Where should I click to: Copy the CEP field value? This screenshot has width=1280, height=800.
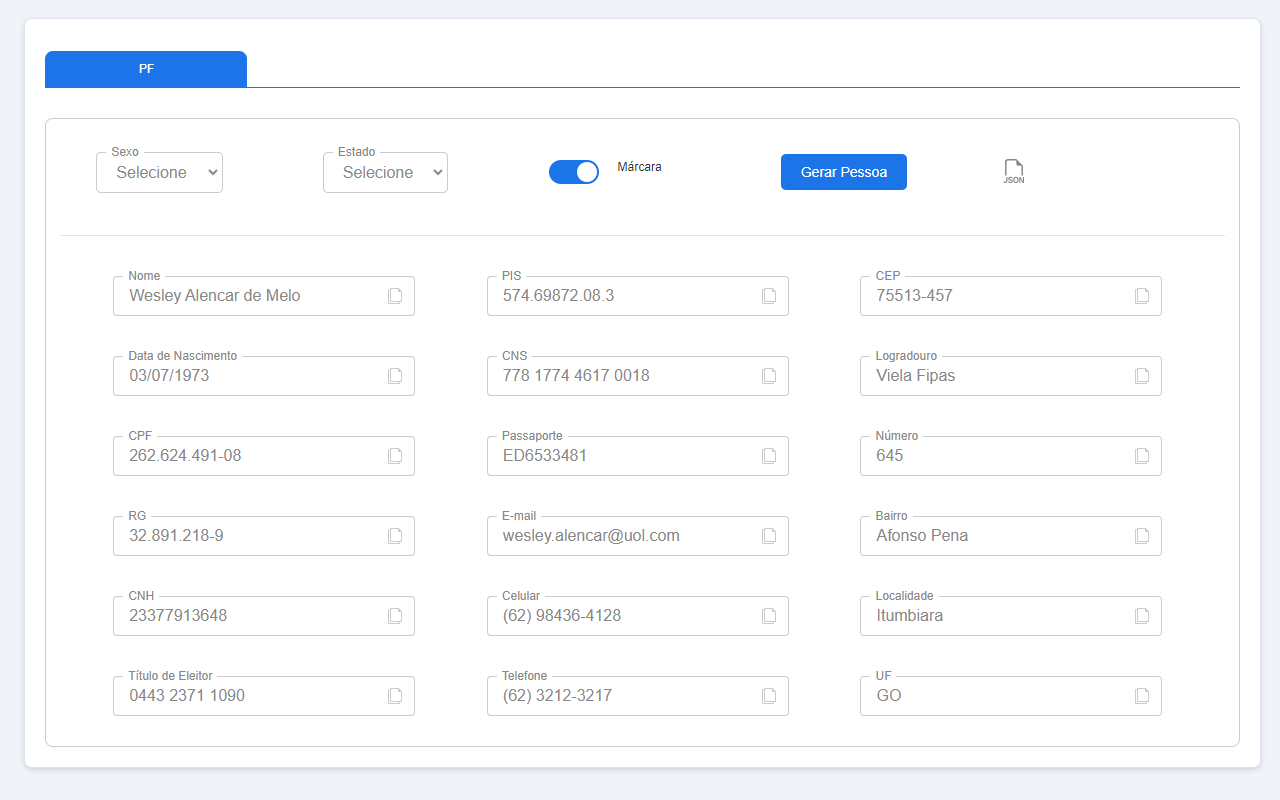tap(1142, 296)
